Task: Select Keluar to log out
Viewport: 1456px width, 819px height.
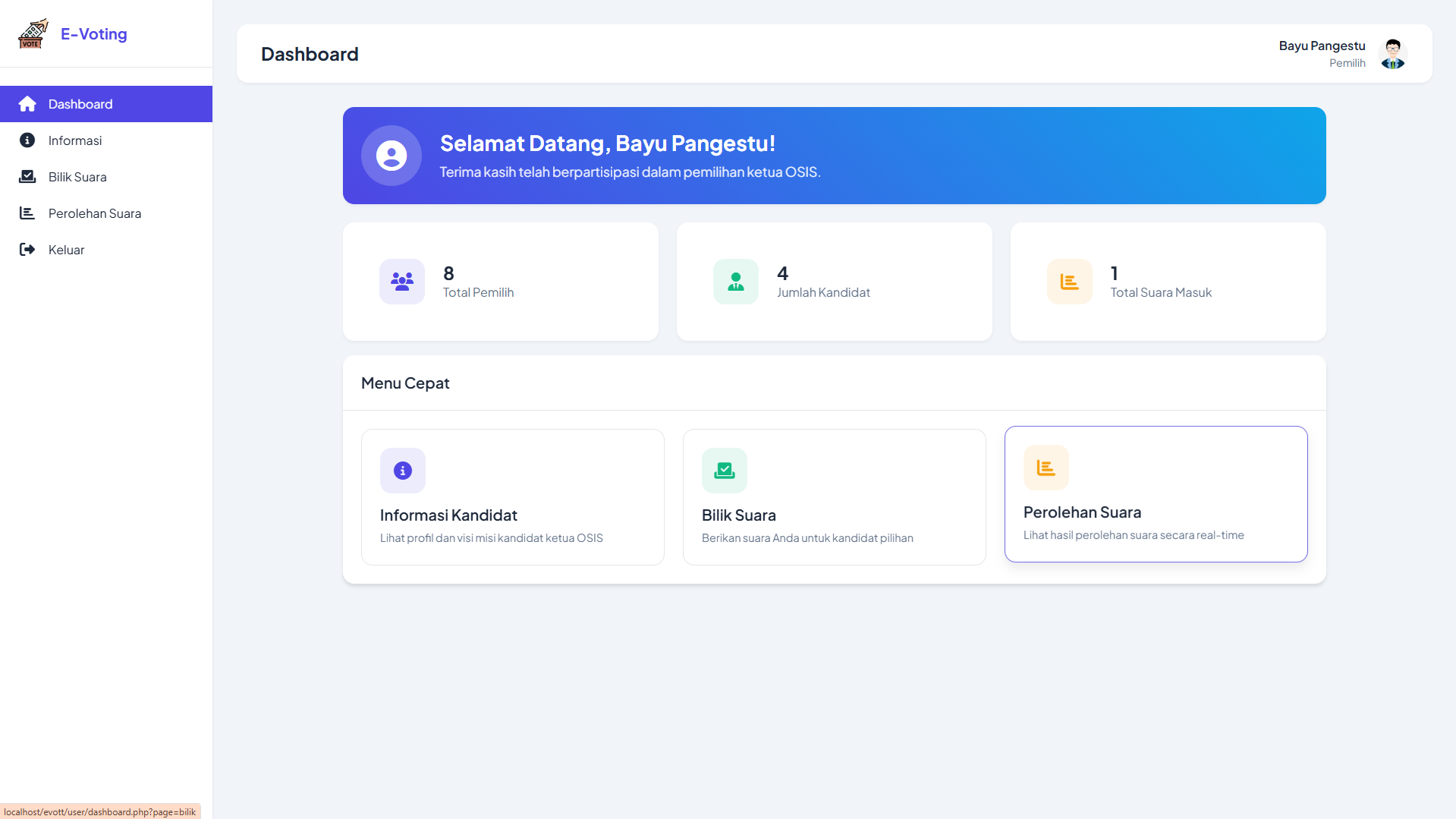Action: [x=106, y=250]
